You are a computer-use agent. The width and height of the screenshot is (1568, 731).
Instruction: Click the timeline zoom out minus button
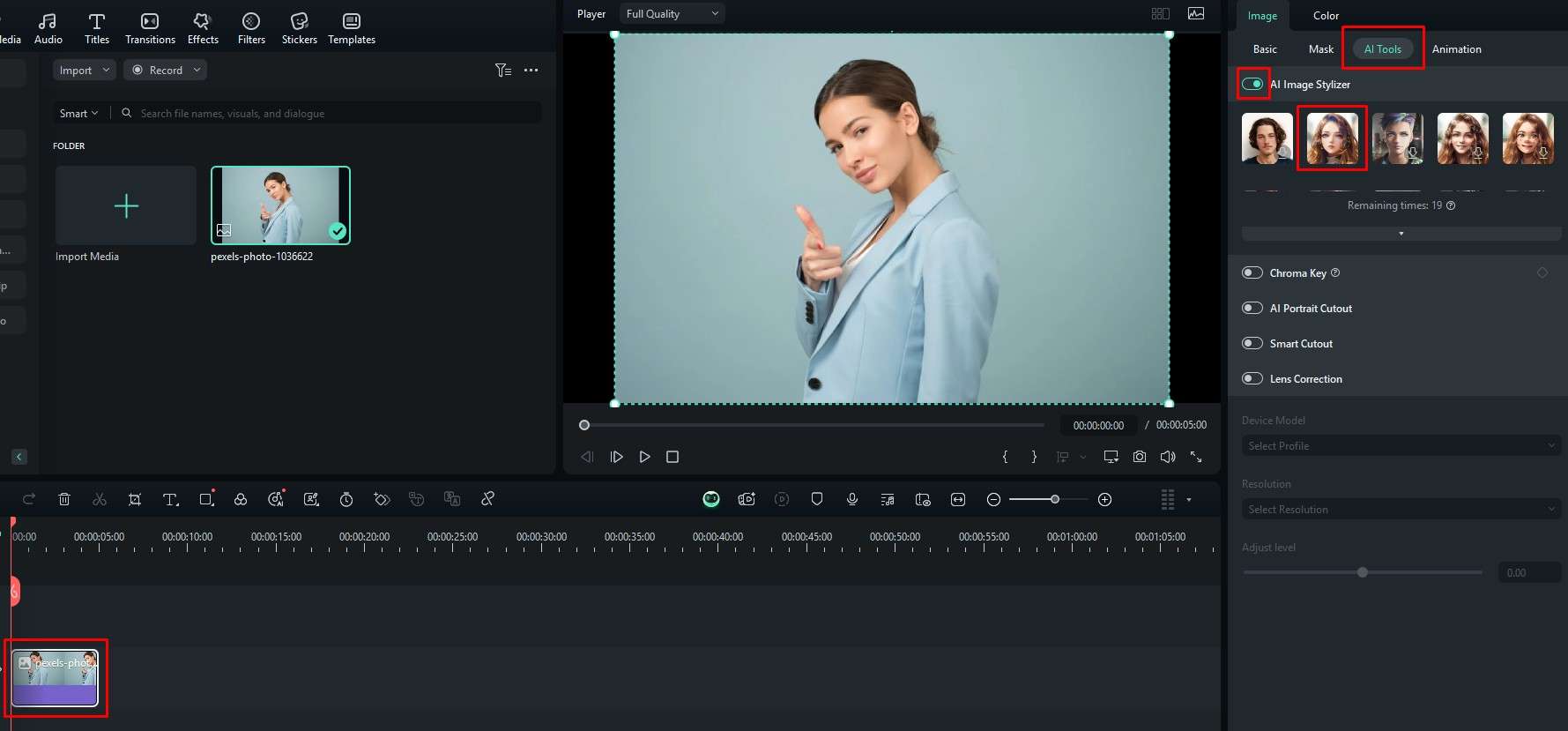tap(993, 499)
